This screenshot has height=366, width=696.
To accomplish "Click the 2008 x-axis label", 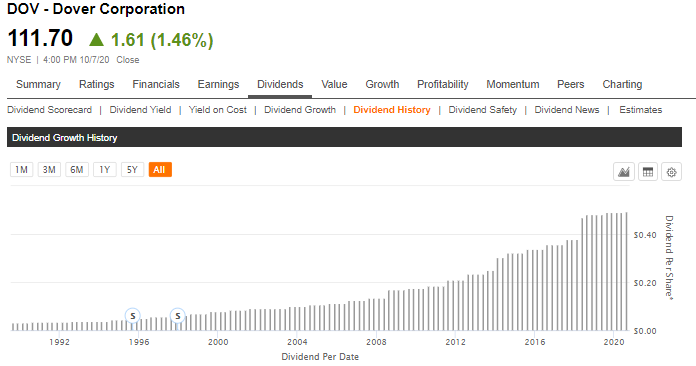I will 376,342.
